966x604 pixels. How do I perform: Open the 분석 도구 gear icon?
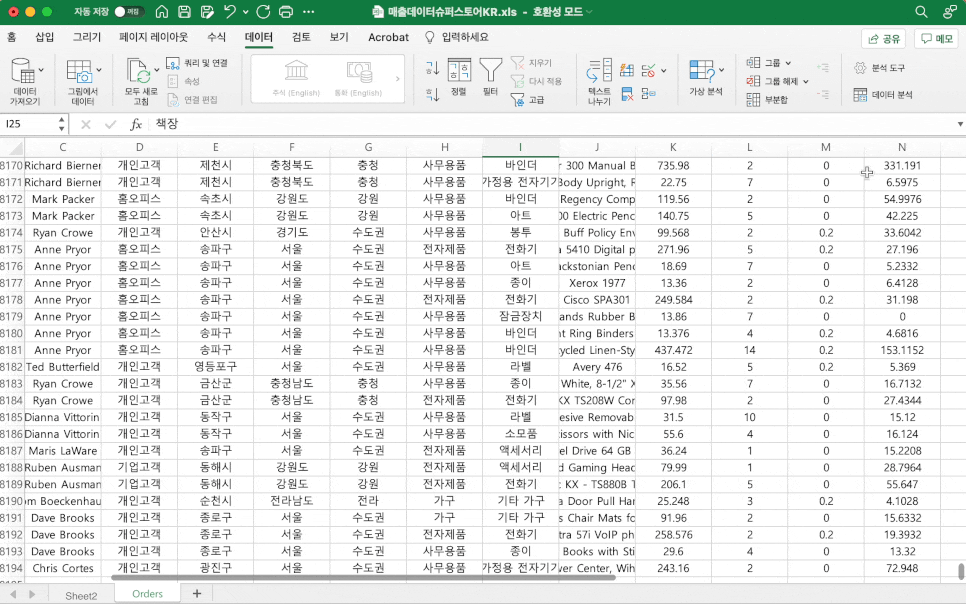pyautogui.click(x=860, y=68)
